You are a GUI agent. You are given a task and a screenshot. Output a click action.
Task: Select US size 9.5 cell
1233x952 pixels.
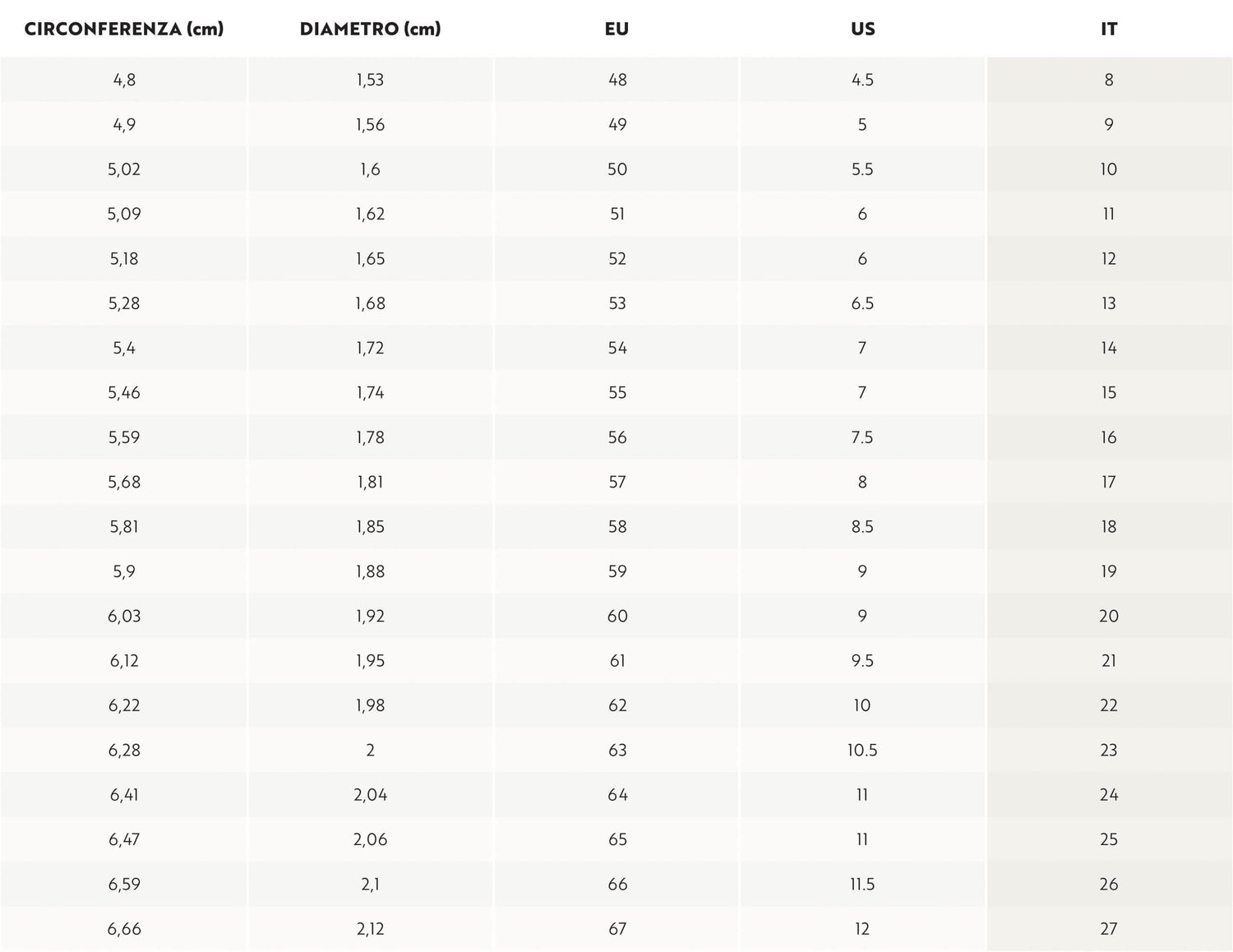point(862,660)
